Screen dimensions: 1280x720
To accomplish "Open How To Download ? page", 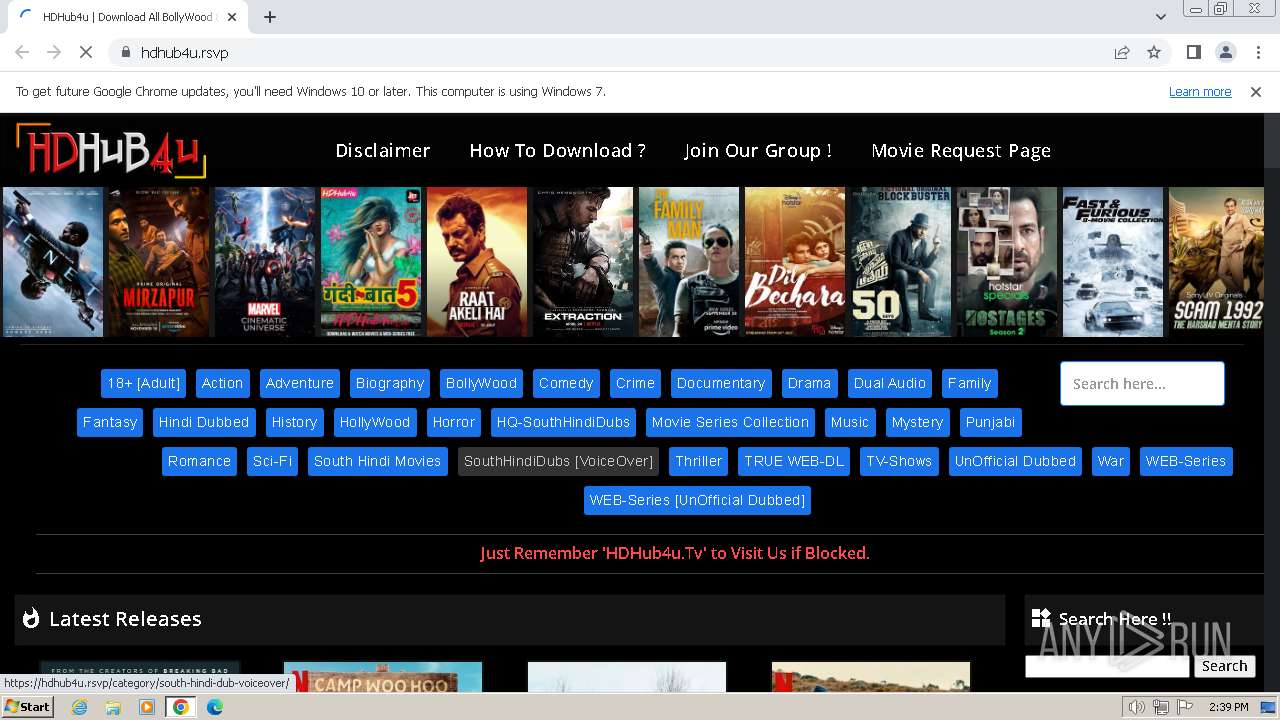I will click(x=557, y=150).
